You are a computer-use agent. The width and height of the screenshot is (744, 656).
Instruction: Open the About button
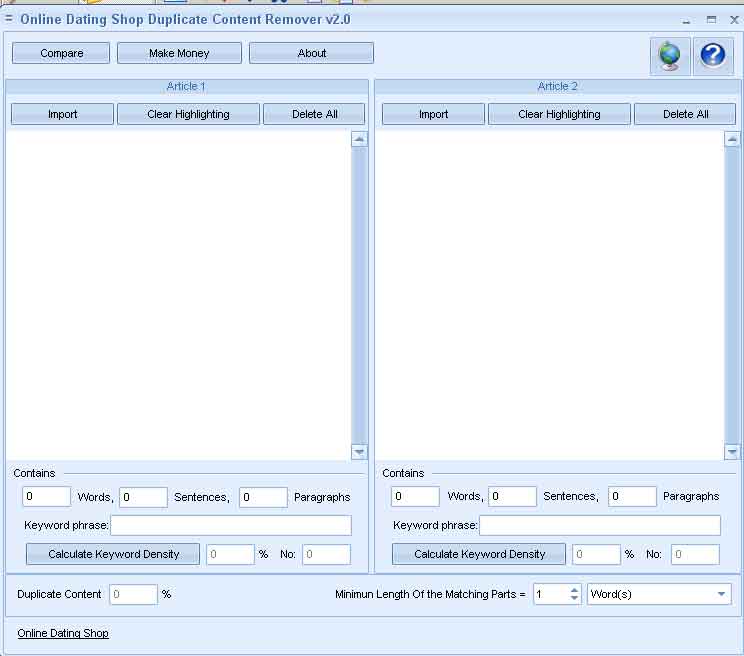(311, 53)
